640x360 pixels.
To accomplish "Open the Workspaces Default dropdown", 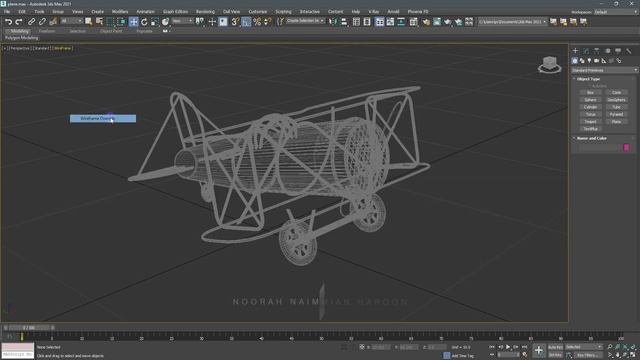I will pos(615,12).
